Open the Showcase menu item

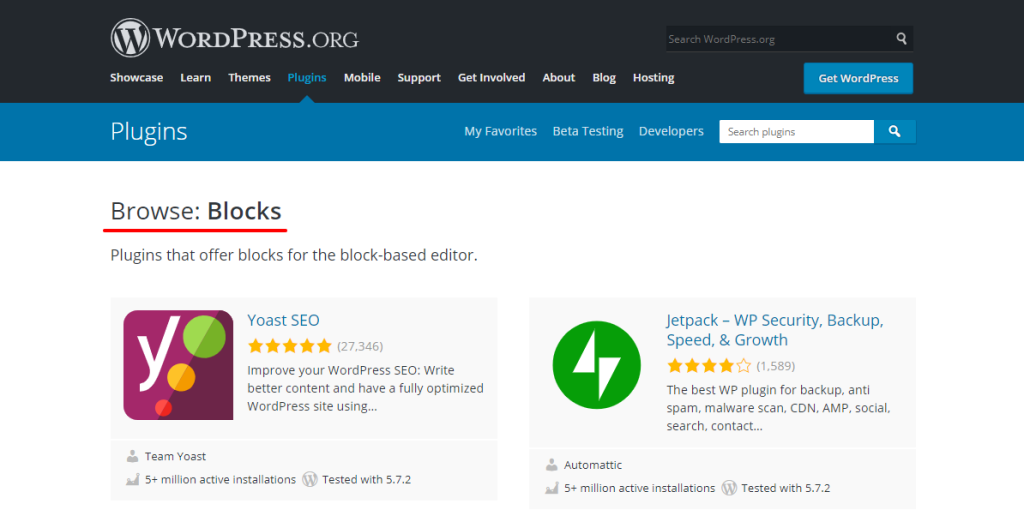[136, 77]
